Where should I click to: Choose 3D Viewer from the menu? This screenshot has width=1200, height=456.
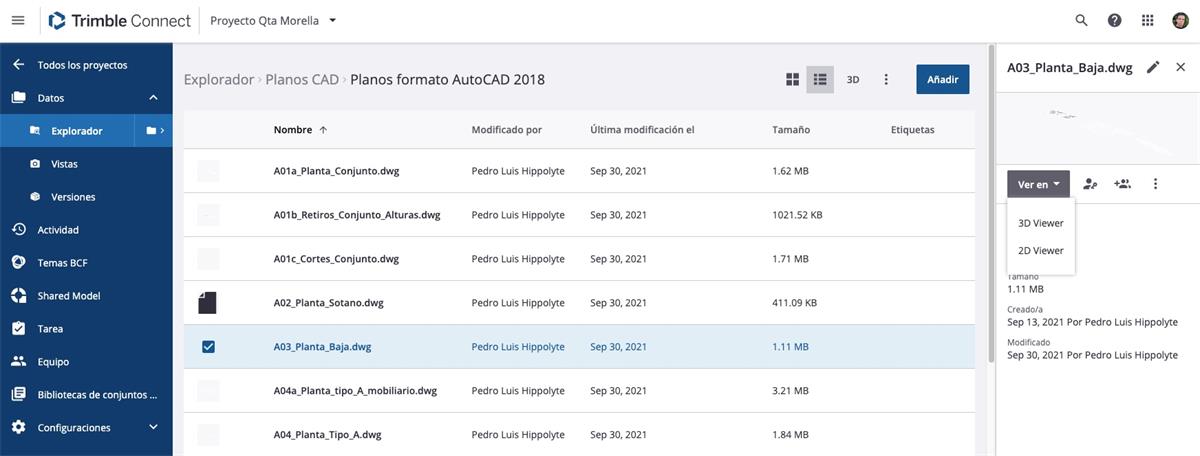(1040, 223)
